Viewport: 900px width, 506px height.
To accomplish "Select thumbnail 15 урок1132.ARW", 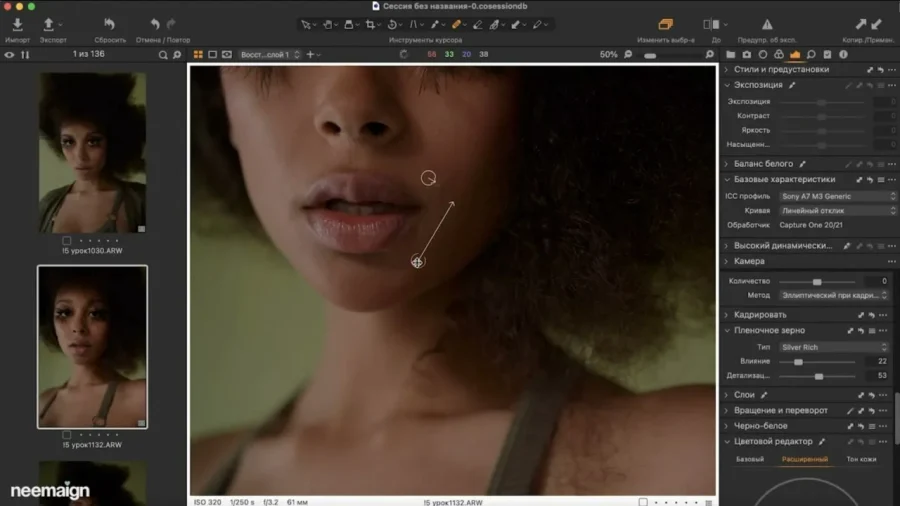I will coord(92,347).
